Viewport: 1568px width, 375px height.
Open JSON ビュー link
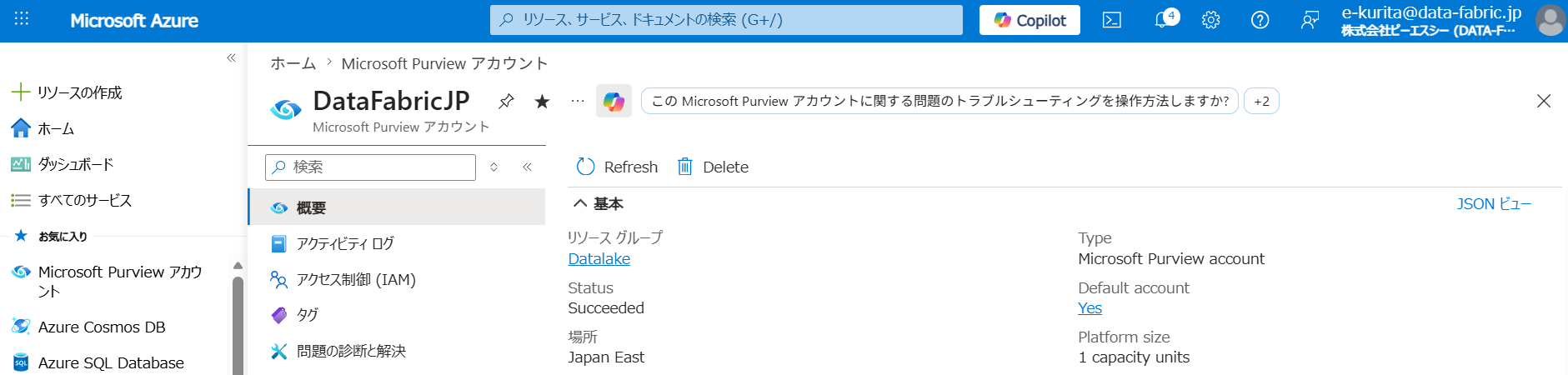pos(1494,204)
